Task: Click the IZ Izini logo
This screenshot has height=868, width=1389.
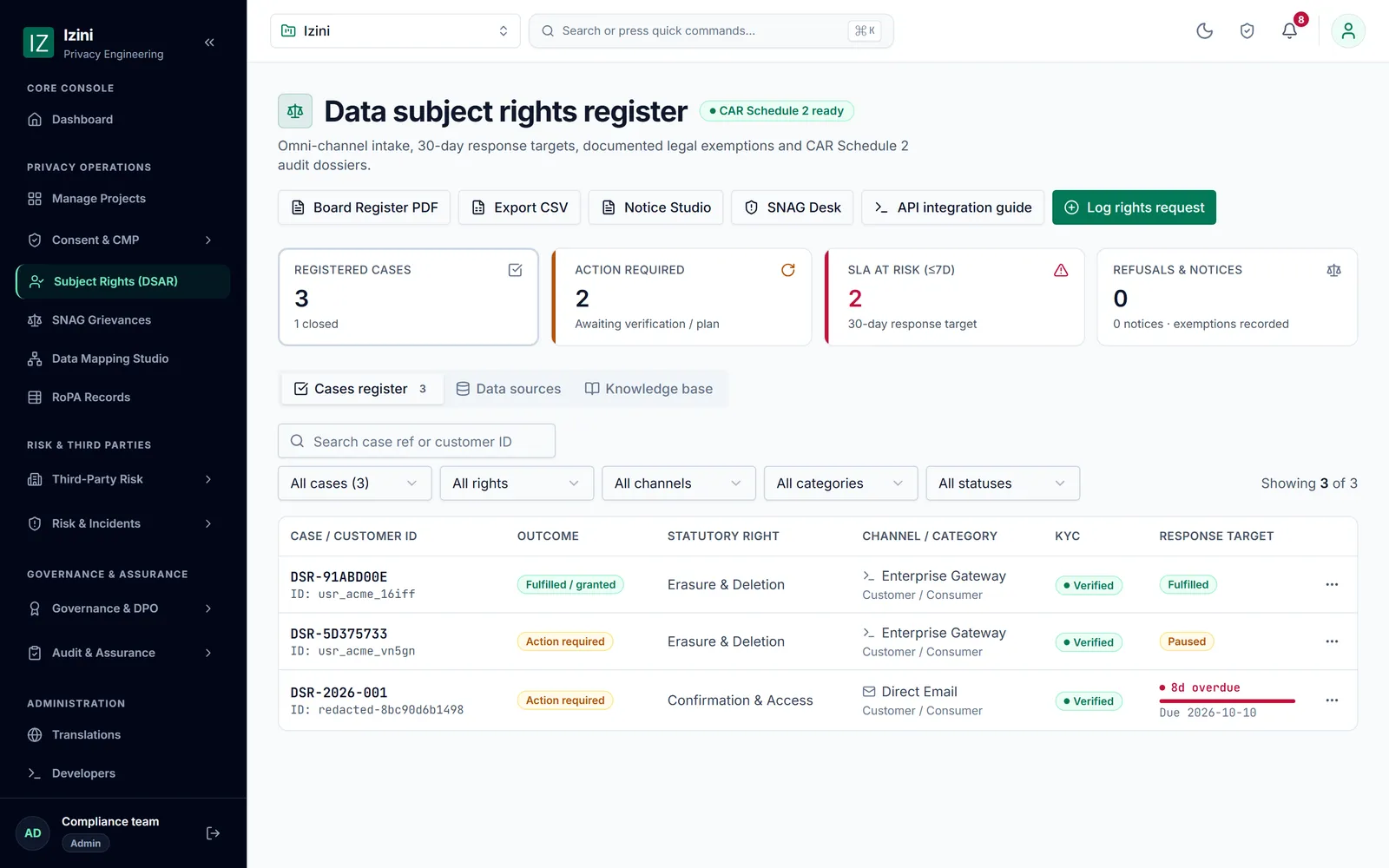Action: pyautogui.click(x=38, y=43)
